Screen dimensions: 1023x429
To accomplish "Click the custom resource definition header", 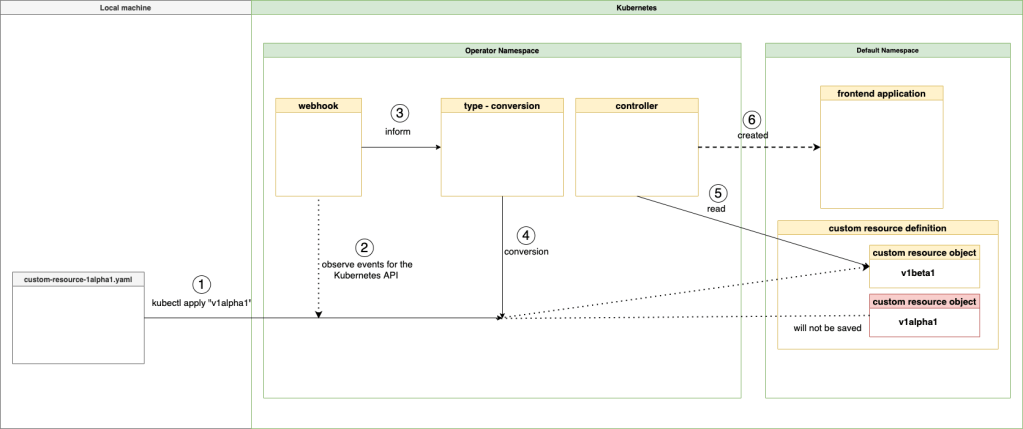I will 887,228.
